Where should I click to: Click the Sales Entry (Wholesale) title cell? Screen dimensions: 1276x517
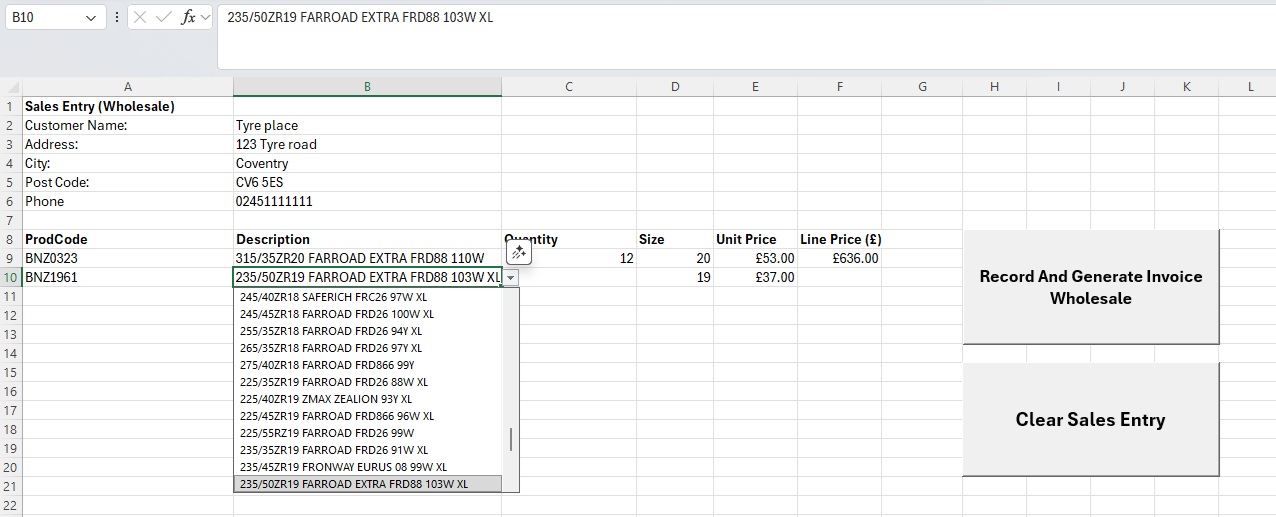127,106
